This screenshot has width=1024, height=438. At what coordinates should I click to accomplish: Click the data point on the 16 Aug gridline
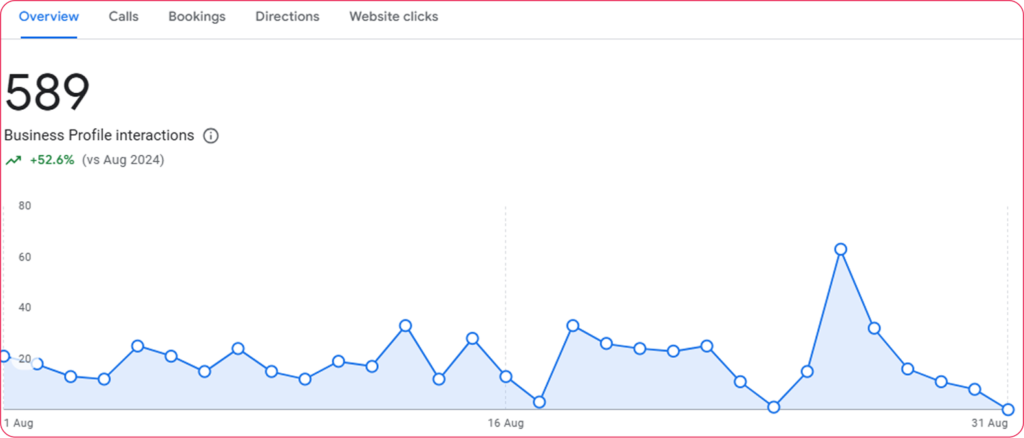(506, 376)
